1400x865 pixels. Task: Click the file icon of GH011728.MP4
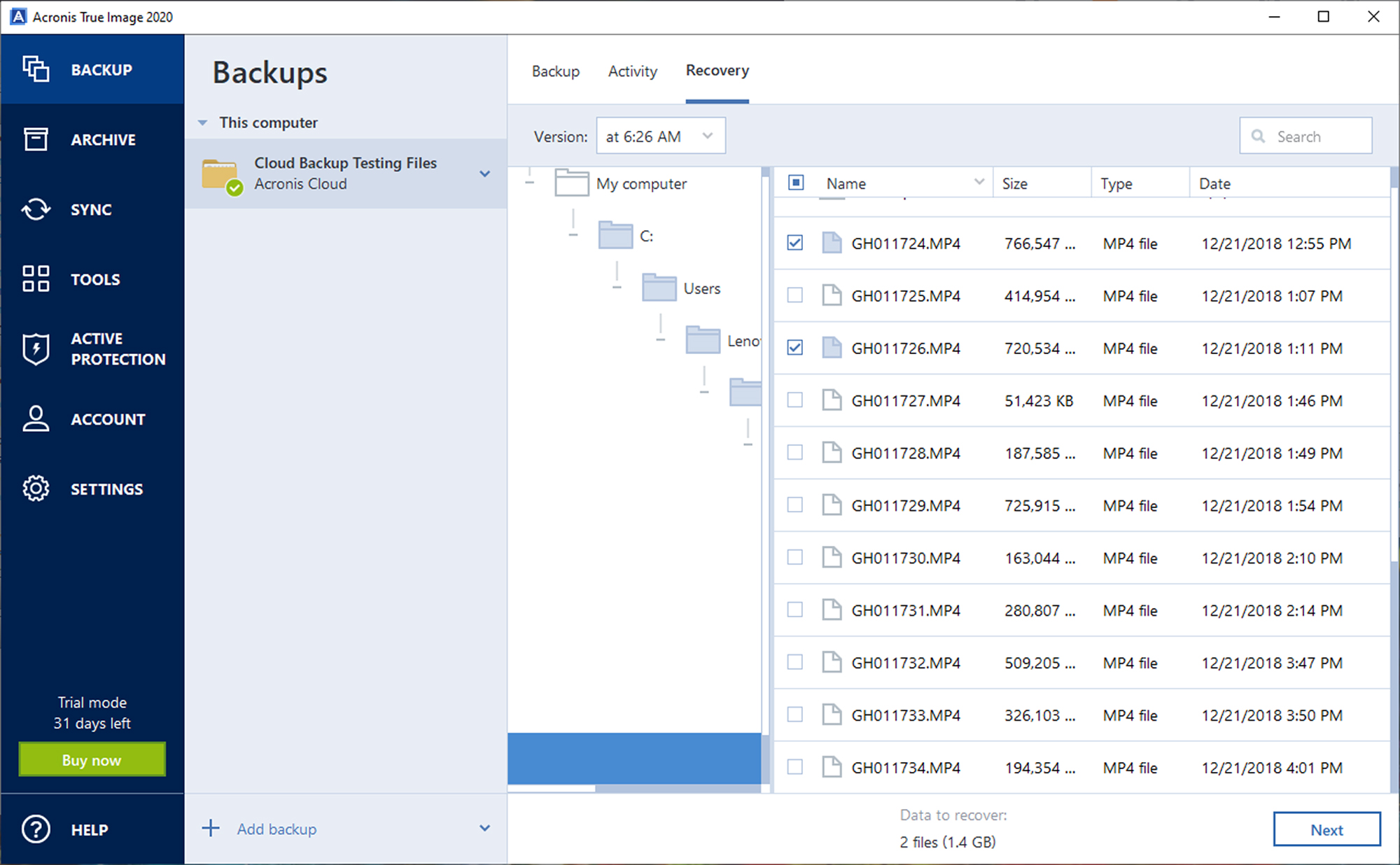pyautogui.click(x=832, y=453)
